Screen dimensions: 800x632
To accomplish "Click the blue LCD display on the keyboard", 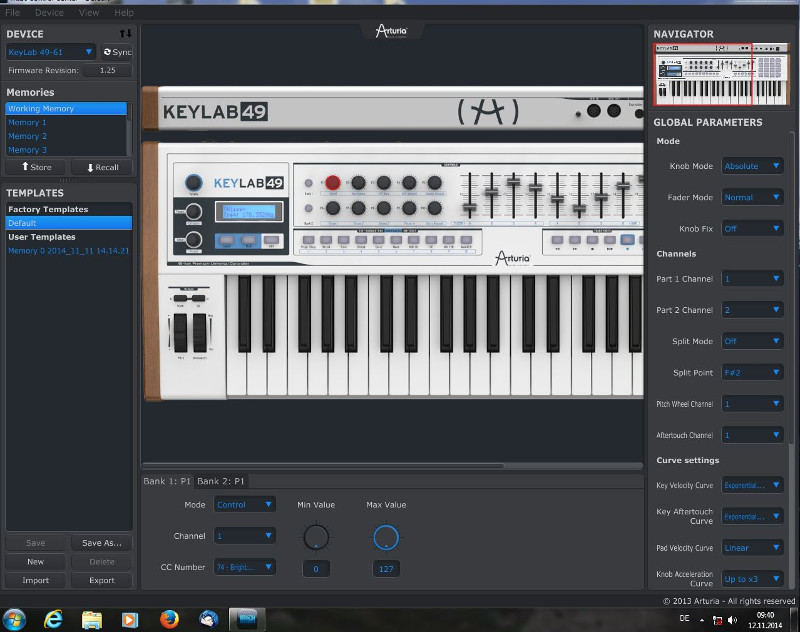I will click(248, 211).
